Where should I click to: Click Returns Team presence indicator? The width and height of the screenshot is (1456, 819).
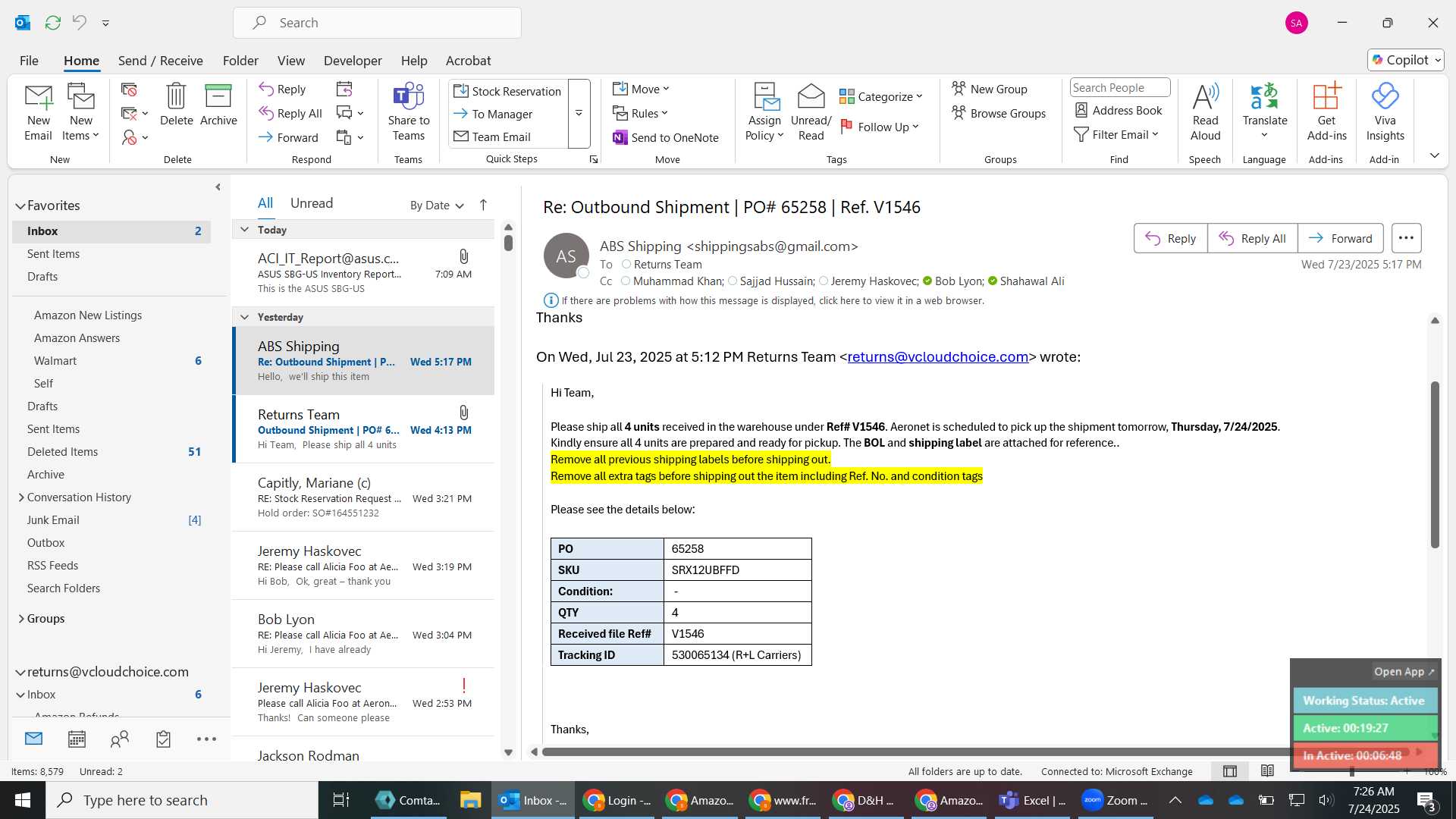point(626,264)
